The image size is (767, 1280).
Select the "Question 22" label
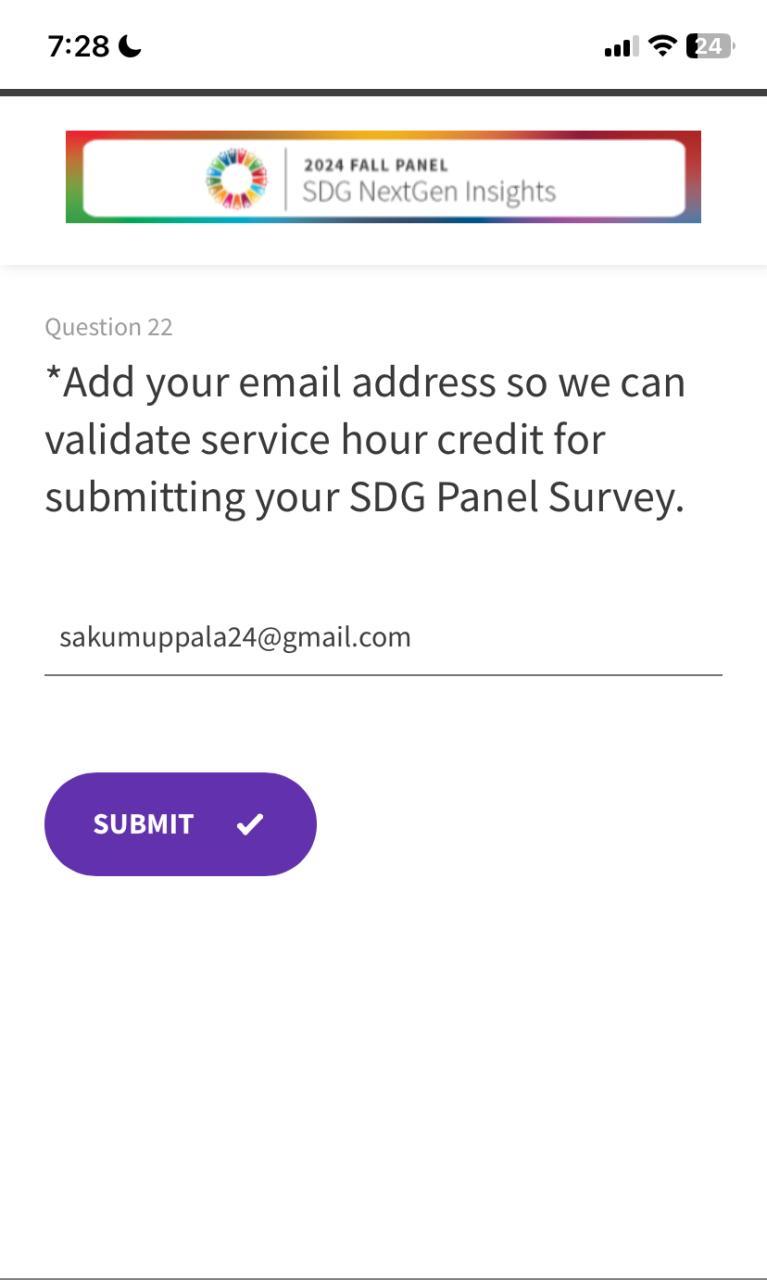point(108,327)
